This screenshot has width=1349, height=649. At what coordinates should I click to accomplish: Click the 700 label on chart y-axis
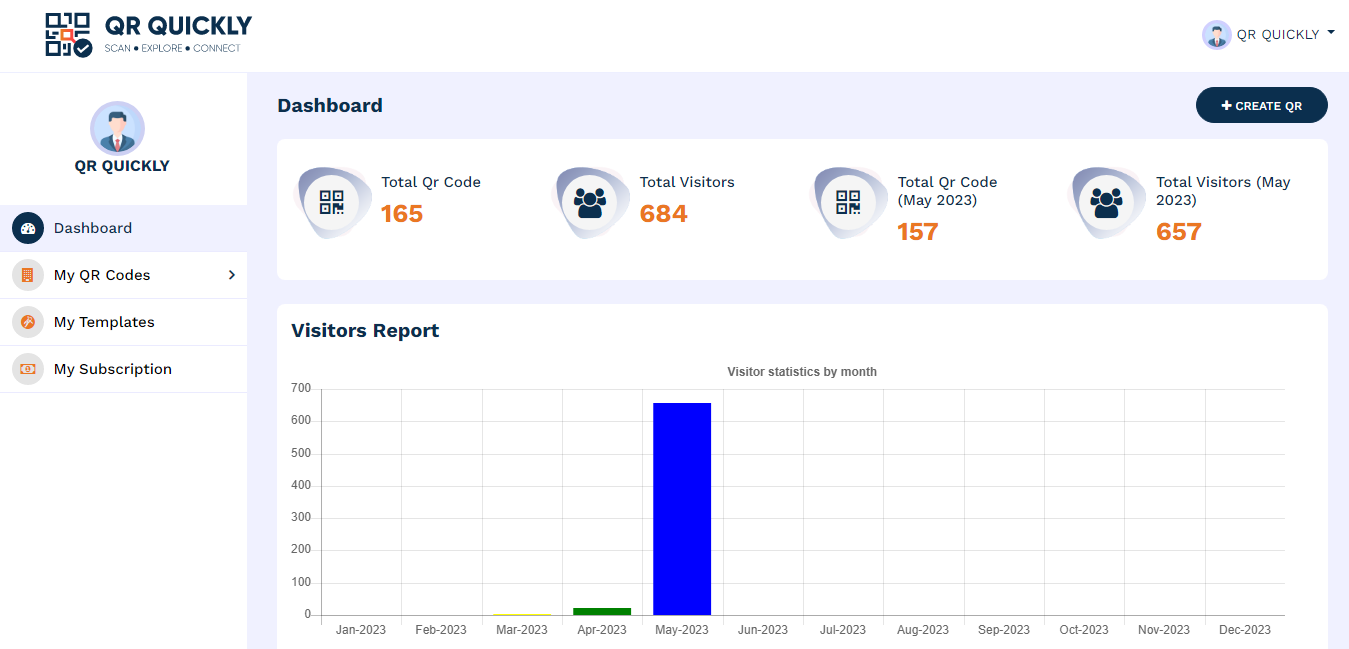coord(301,388)
